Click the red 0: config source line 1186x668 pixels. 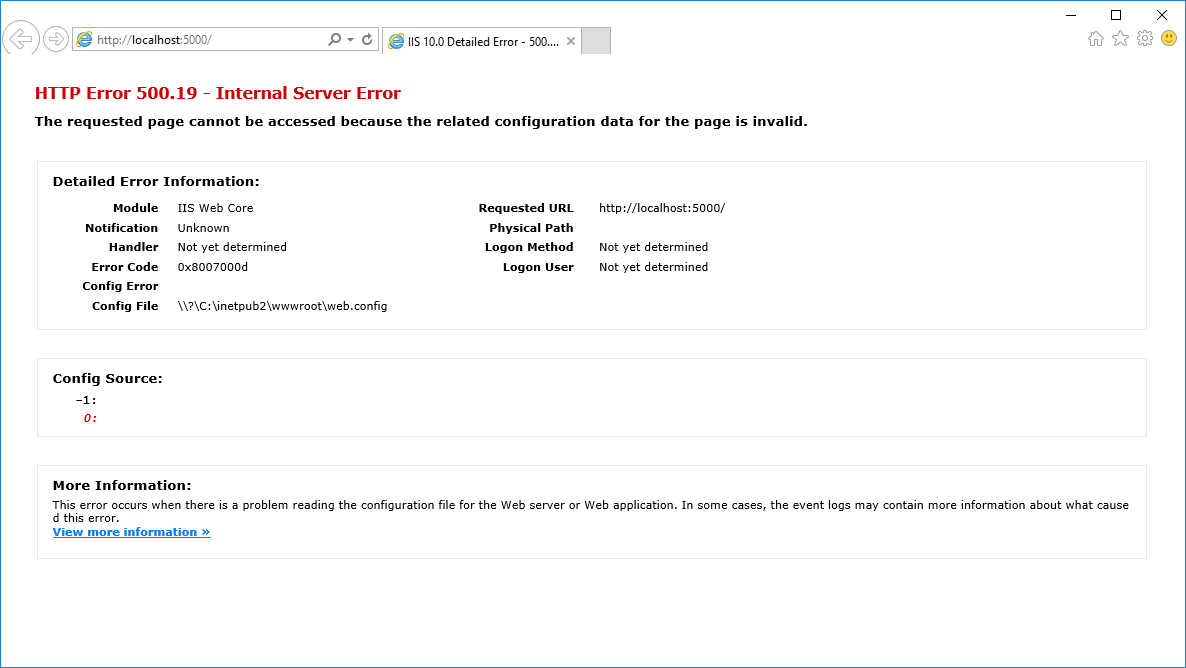coord(90,418)
